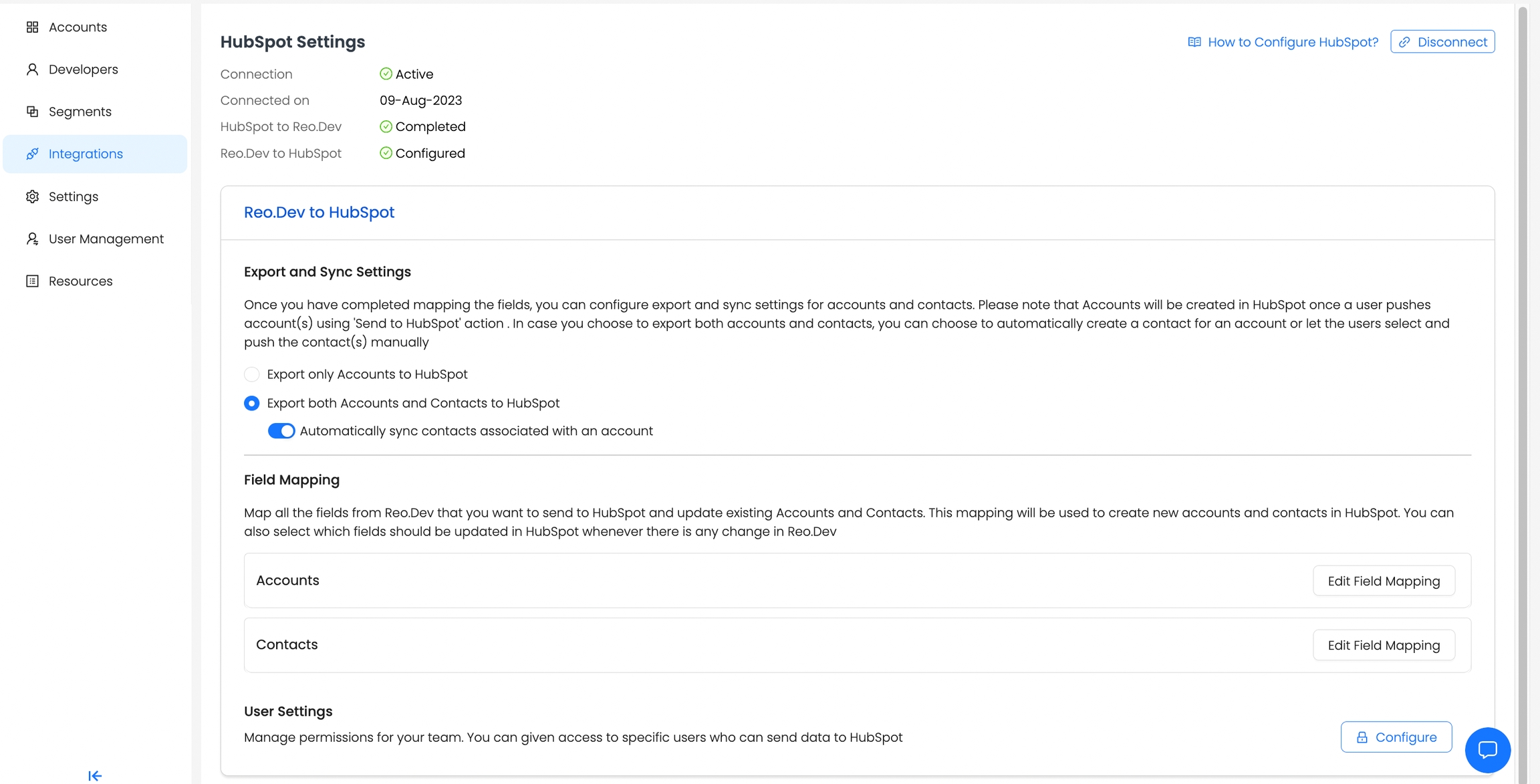This screenshot has width=1540, height=784.
Task: Select Export both Accounts and Contacts option
Action: tap(252, 403)
